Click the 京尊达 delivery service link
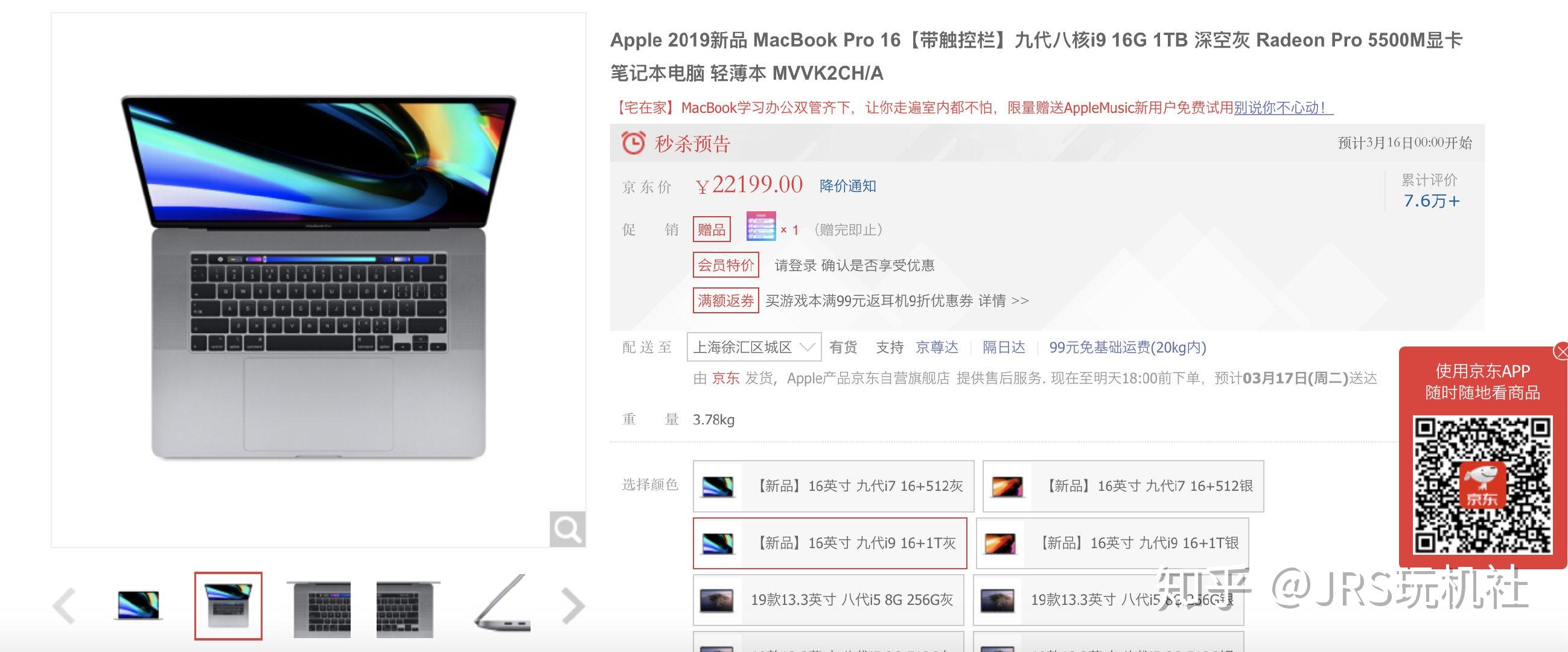This screenshot has width=1568, height=652. (937, 347)
